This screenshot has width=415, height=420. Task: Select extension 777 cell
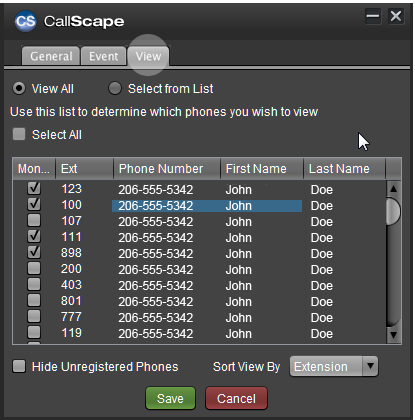click(71, 317)
